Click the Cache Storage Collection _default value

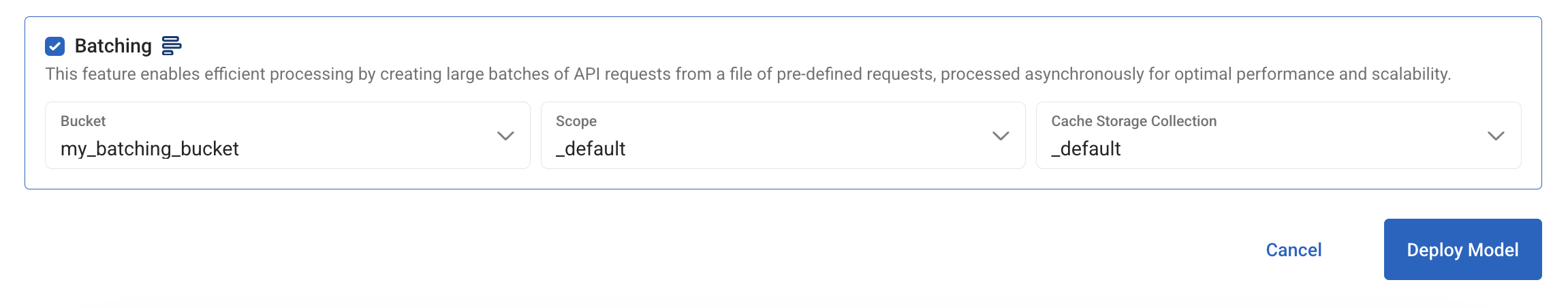click(x=1086, y=149)
